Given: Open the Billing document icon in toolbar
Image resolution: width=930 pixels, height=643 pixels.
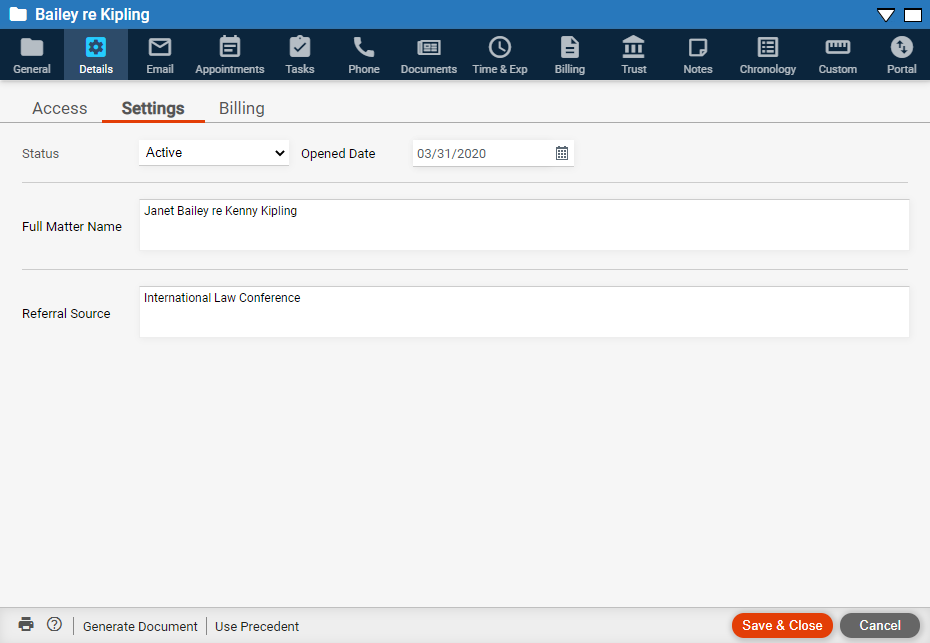Looking at the screenshot, I should (x=569, y=47).
